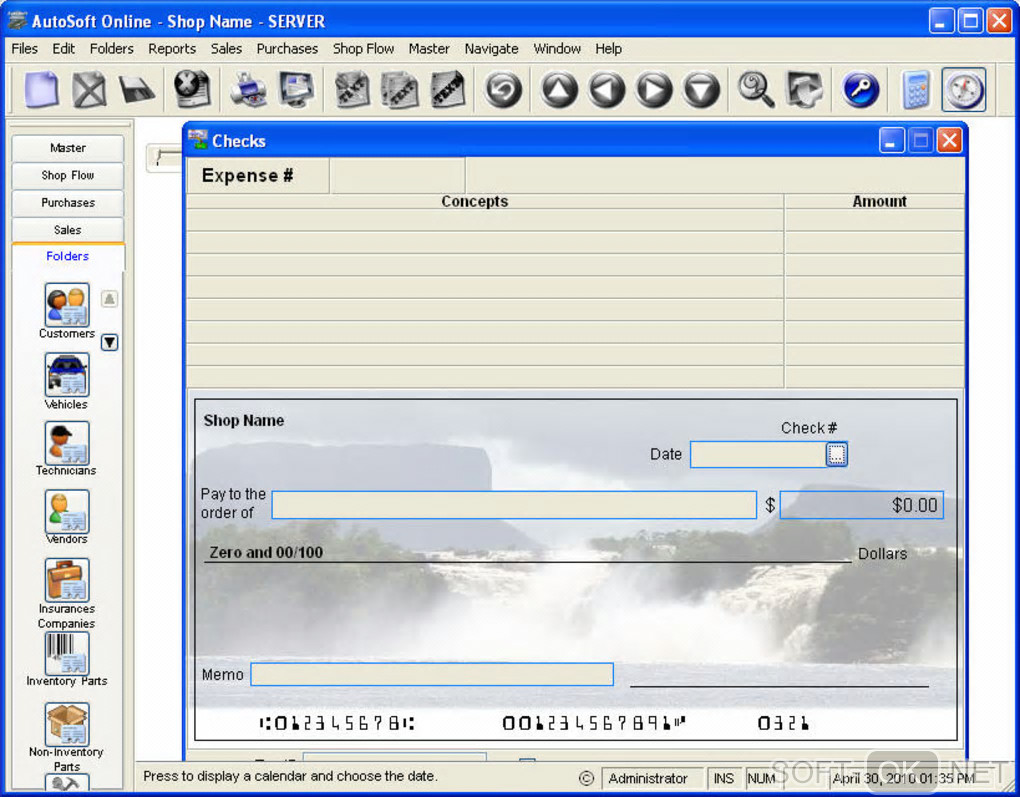This screenshot has width=1020, height=797.
Task: Open the Technicians folder icon
Action: tap(66, 443)
